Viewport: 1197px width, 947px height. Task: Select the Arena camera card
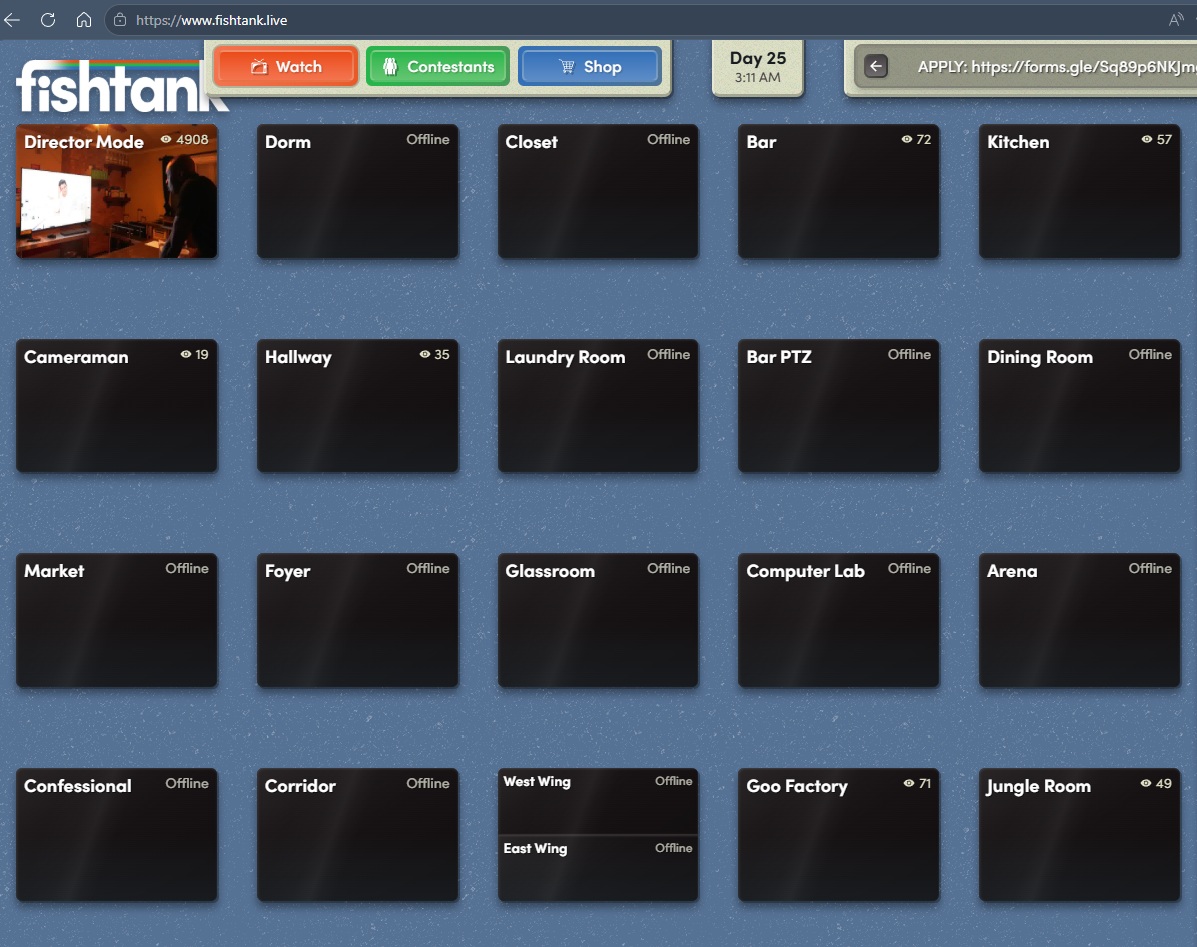(x=1079, y=620)
